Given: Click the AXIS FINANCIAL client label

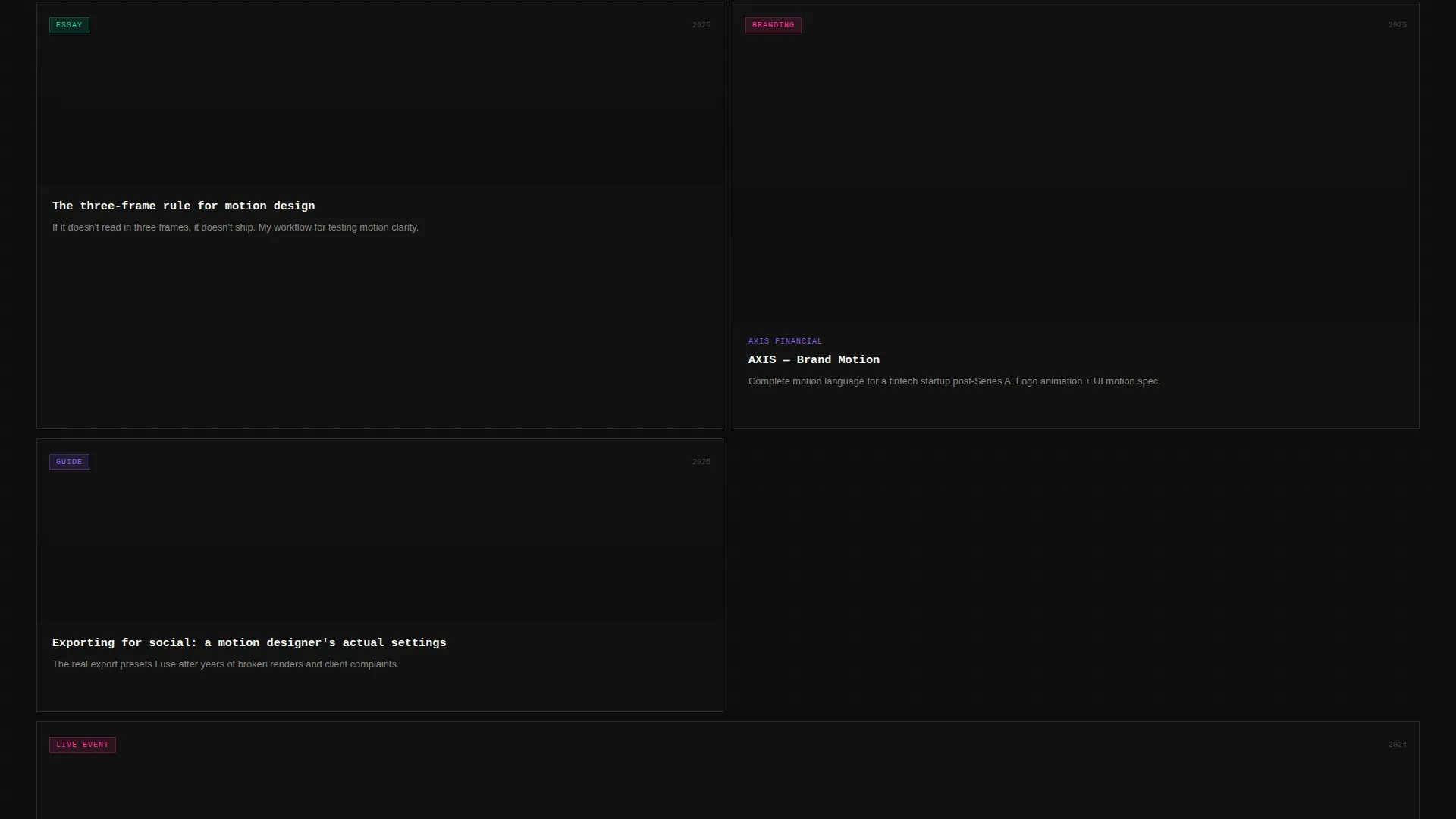Looking at the screenshot, I should point(785,341).
